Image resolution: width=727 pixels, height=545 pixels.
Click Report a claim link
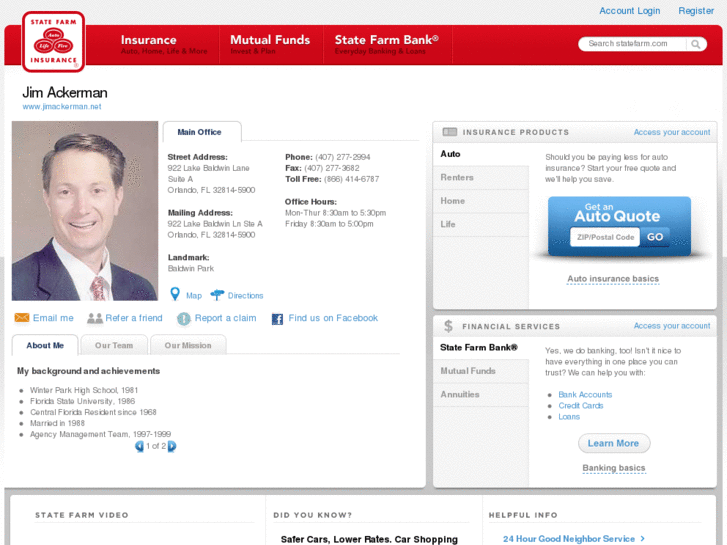coord(225,318)
